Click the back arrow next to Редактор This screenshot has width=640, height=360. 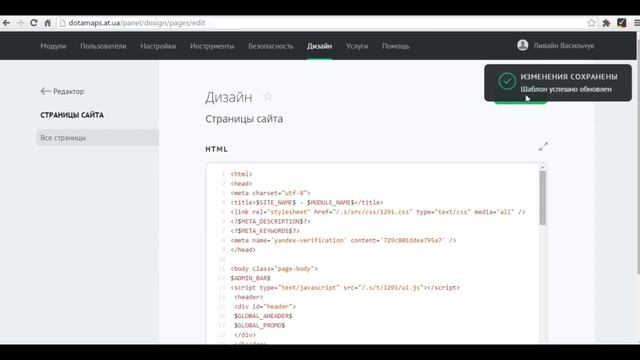tap(45, 91)
